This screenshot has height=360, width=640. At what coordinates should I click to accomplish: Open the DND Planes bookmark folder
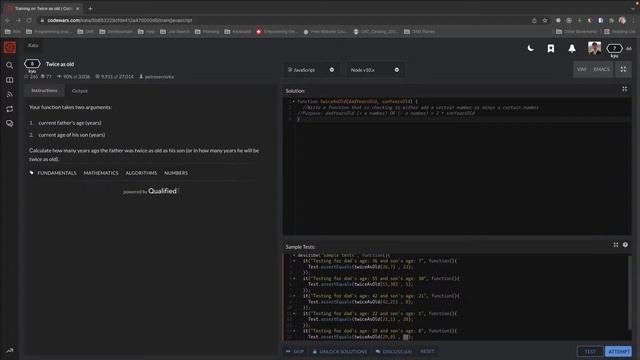tap(420, 31)
